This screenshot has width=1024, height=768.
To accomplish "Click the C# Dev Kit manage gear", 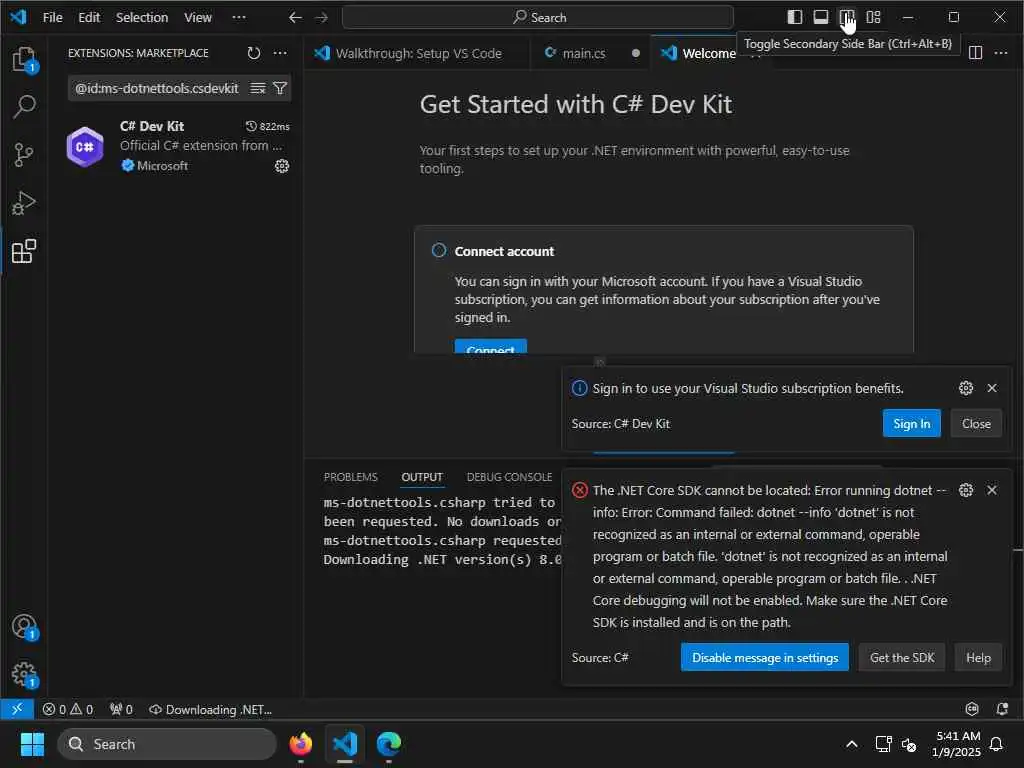I will [x=281, y=166].
